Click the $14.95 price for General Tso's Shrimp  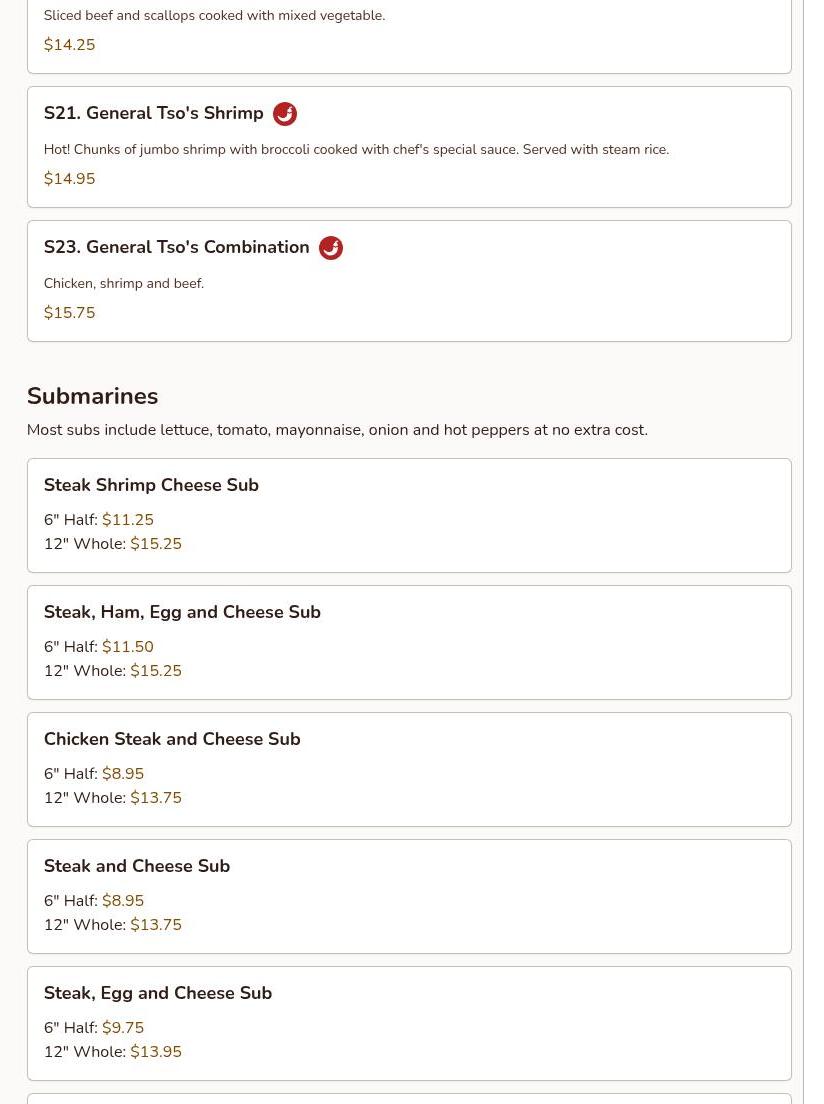pos(70,179)
